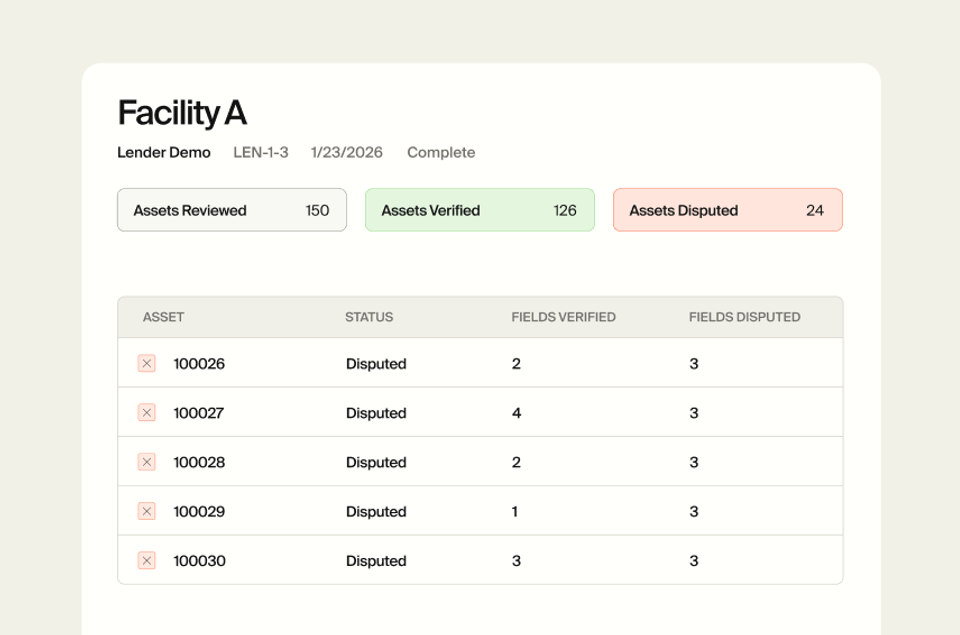The image size is (960, 635).
Task: Click the 1/23/2026 date
Action: coord(347,152)
